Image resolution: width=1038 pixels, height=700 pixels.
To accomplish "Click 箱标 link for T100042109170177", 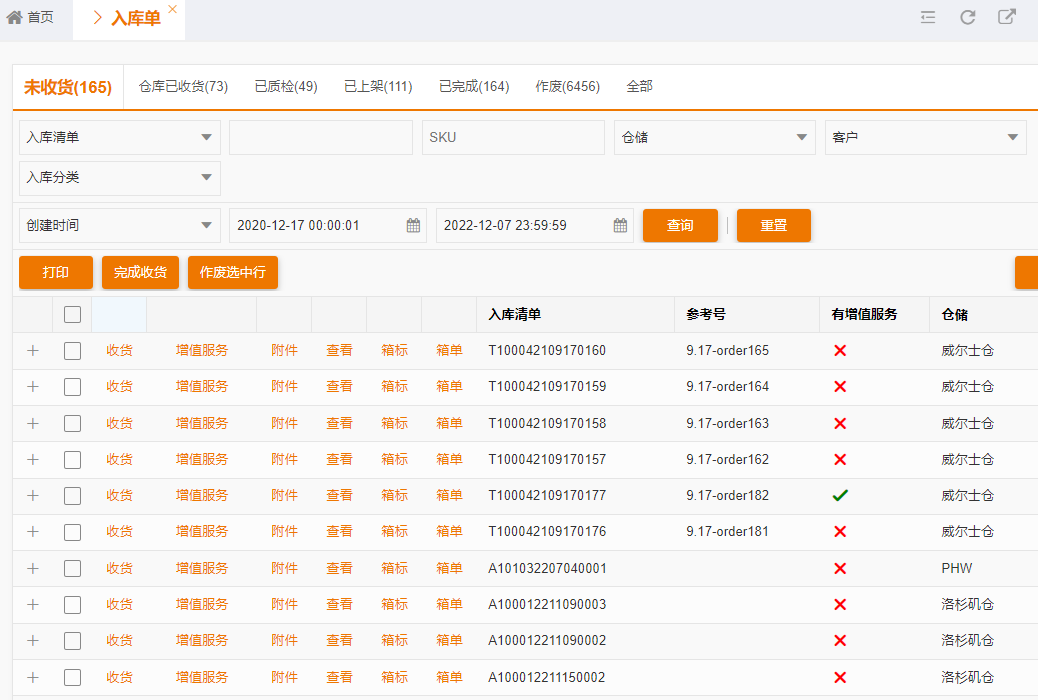I will (394, 495).
